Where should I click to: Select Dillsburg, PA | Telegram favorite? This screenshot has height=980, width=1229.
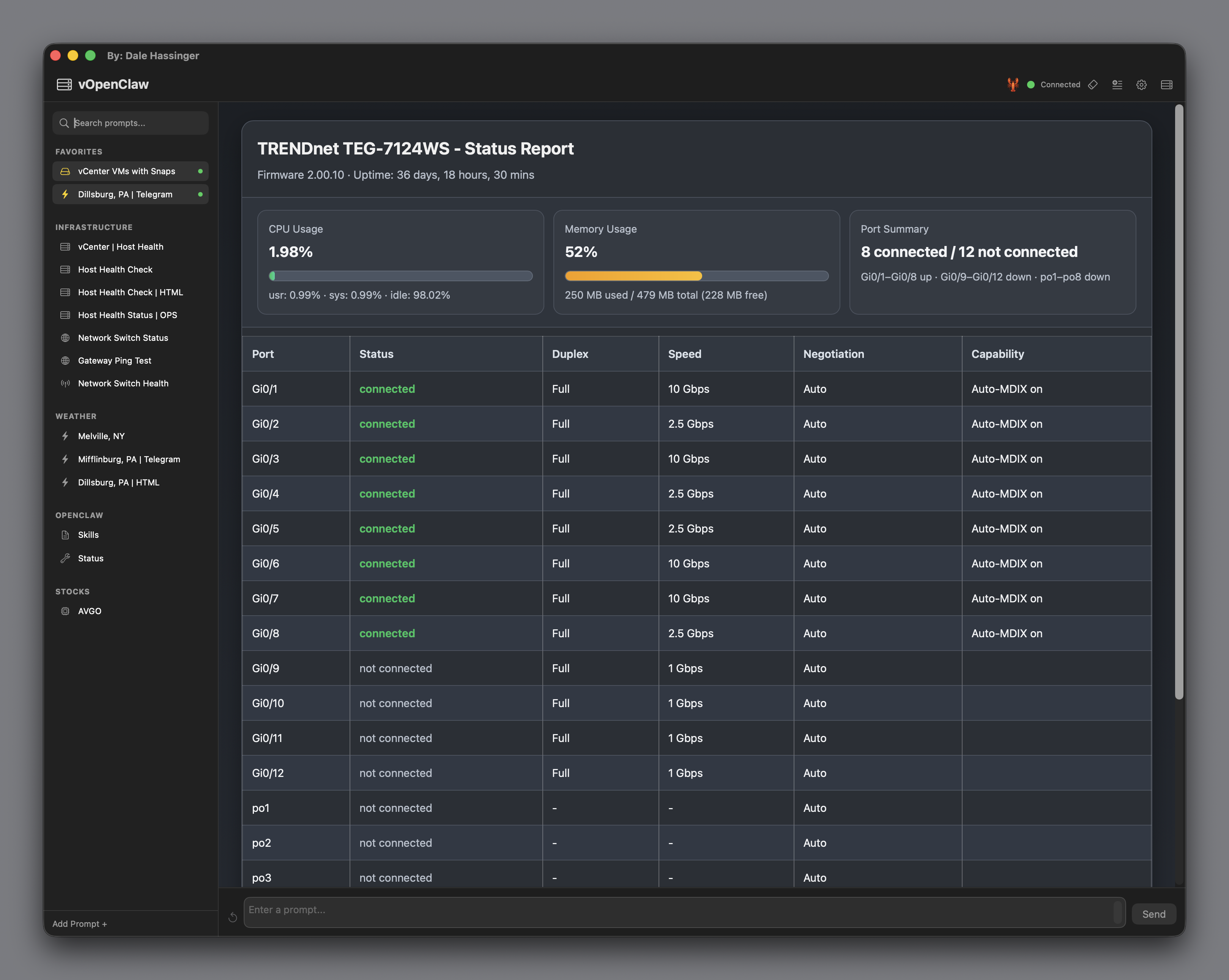pyautogui.click(x=125, y=194)
